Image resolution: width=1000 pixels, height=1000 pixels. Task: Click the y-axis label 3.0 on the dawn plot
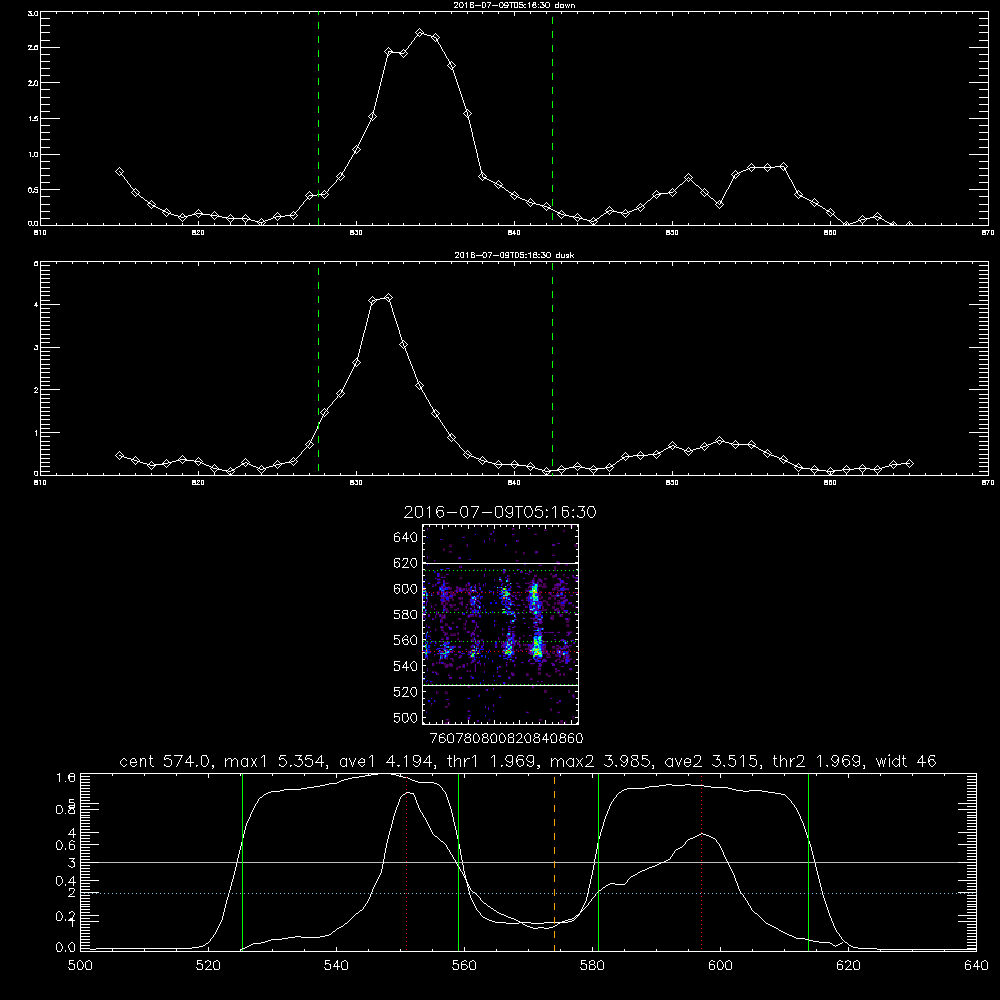coord(34,13)
